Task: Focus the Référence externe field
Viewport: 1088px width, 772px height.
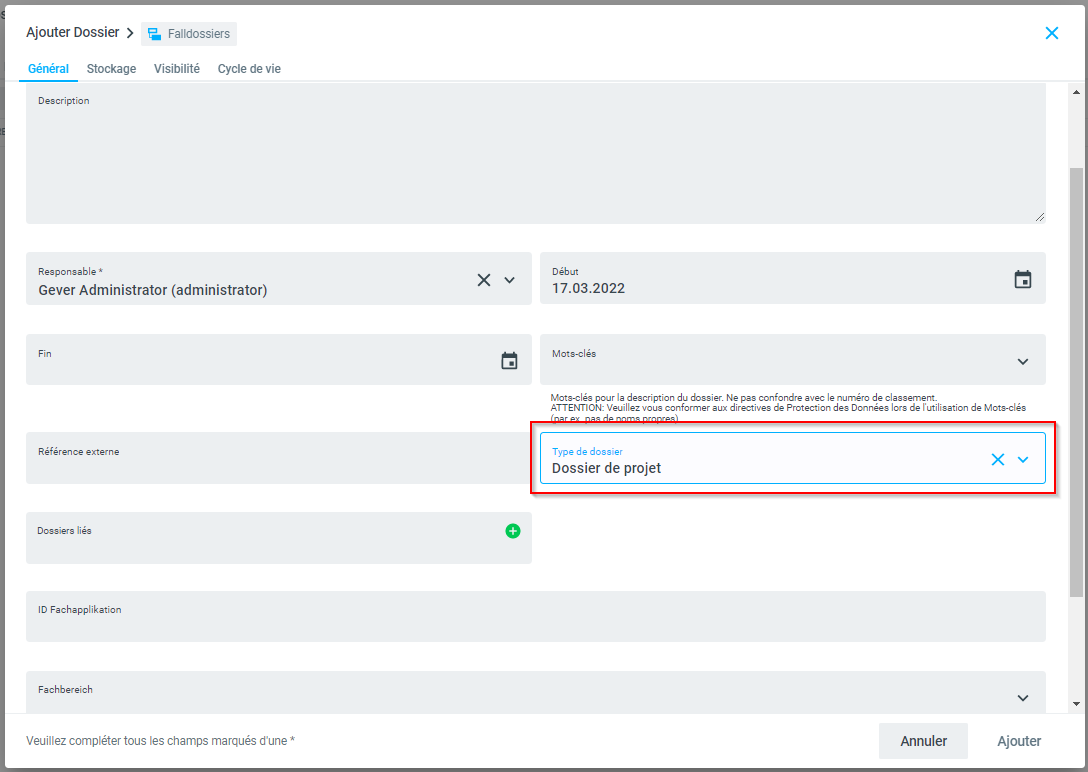Action: 278,464
